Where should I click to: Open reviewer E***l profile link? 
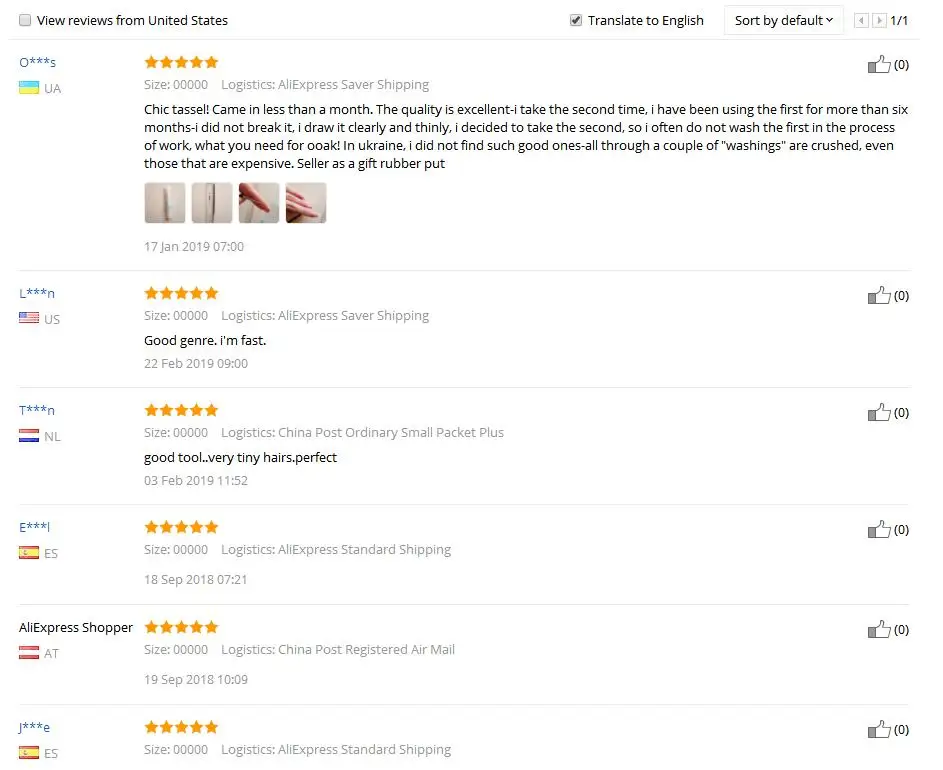coord(34,527)
